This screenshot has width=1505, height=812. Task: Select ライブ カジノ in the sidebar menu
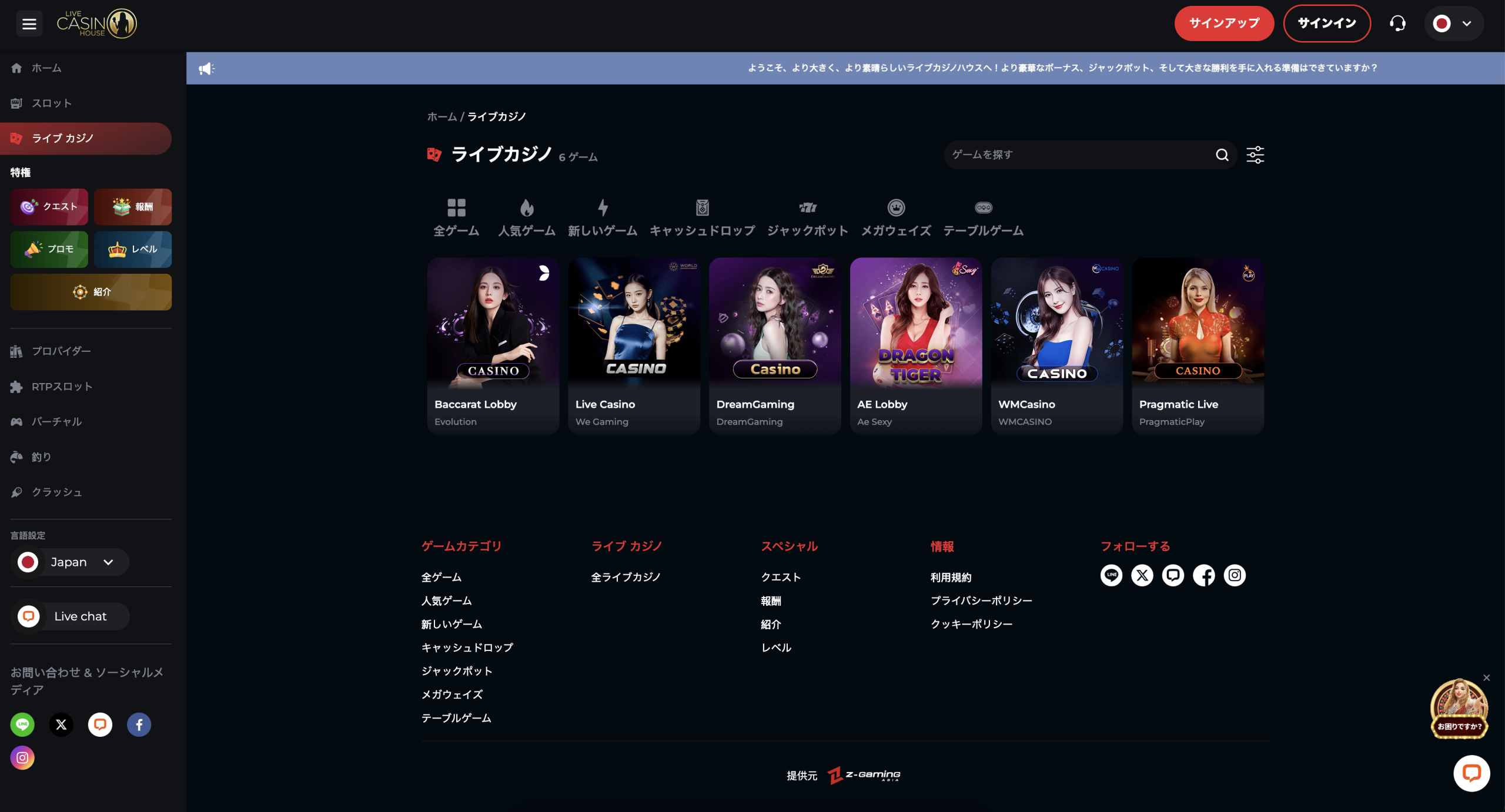(86, 138)
